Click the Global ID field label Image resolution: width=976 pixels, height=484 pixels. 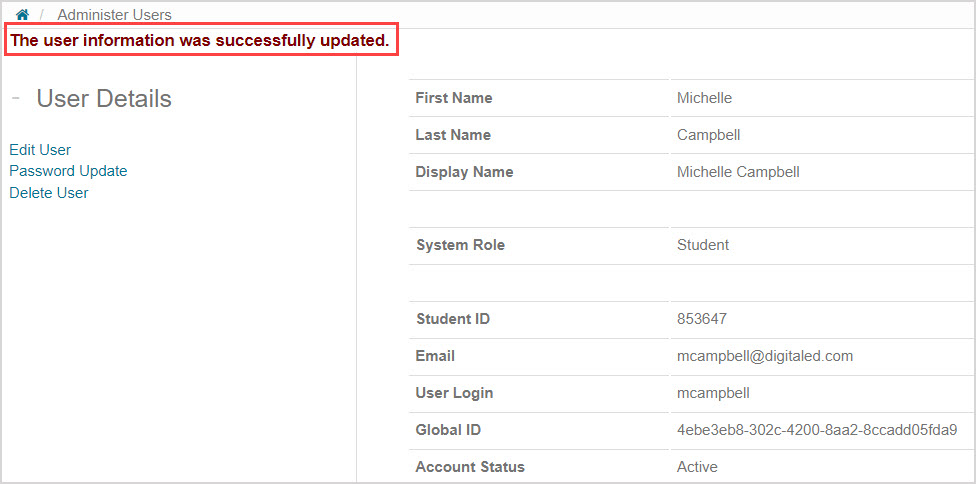(448, 430)
